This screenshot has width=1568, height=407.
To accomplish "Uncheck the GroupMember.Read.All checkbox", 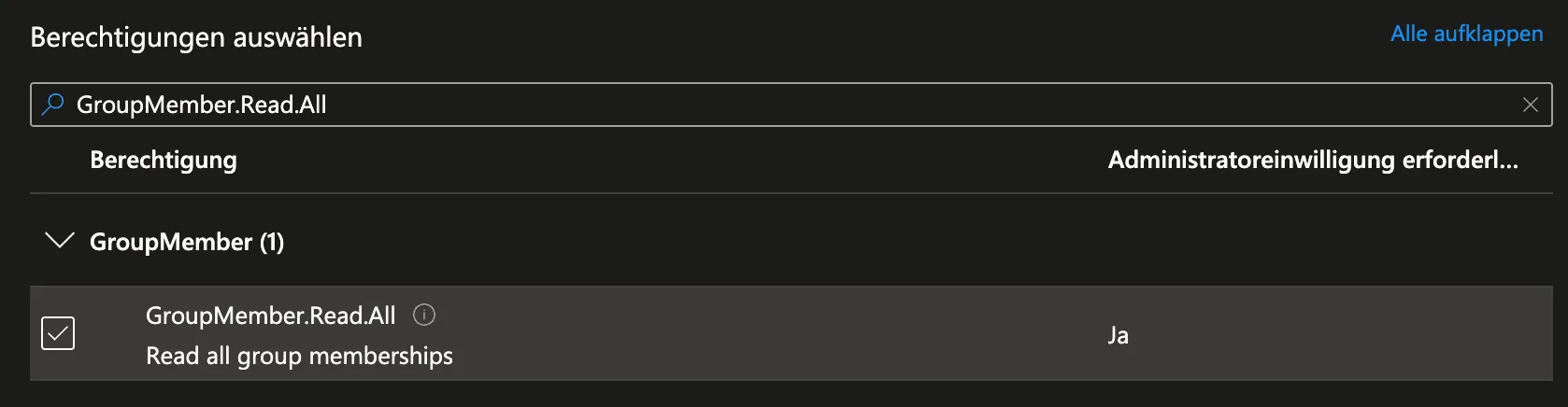I will point(58,333).
